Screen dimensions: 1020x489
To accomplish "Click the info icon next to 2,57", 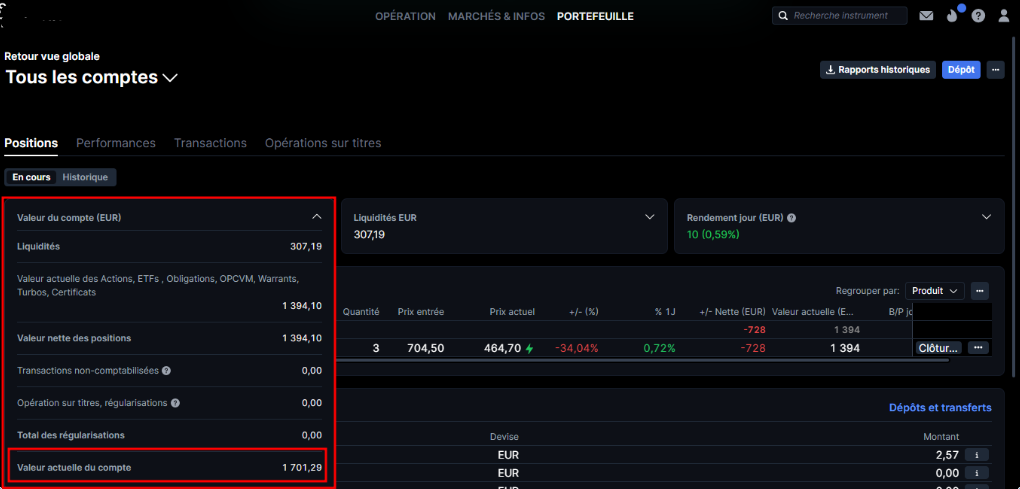I will [975, 455].
